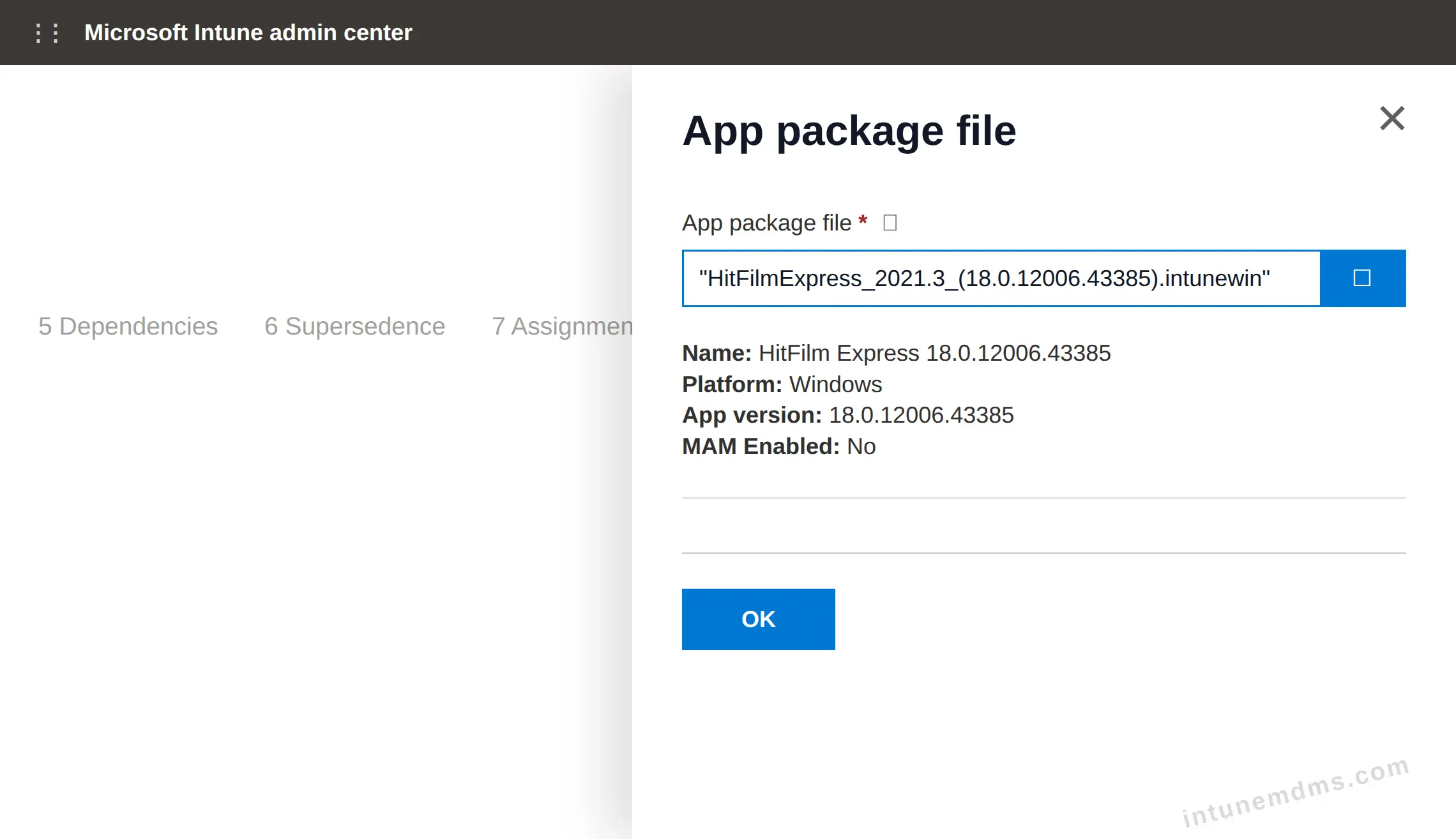Click the bold Name: label

[x=717, y=353]
